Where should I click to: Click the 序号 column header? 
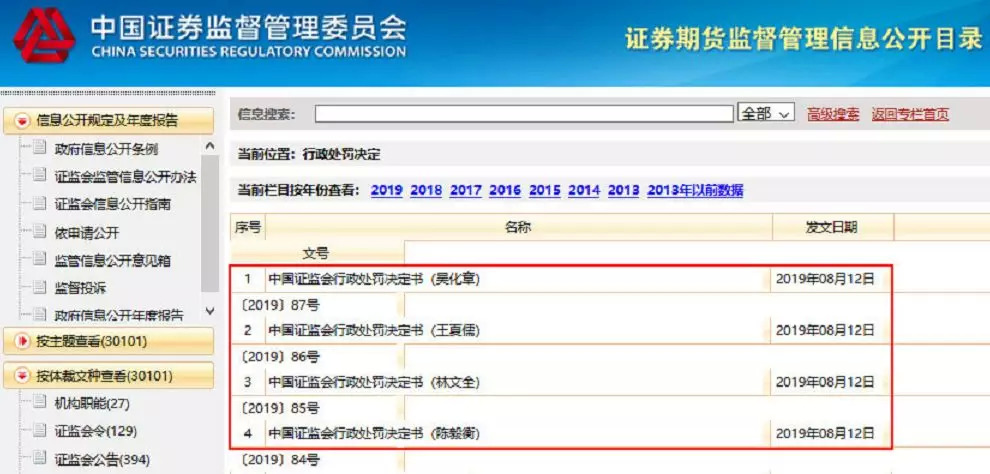click(x=248, y=227)
